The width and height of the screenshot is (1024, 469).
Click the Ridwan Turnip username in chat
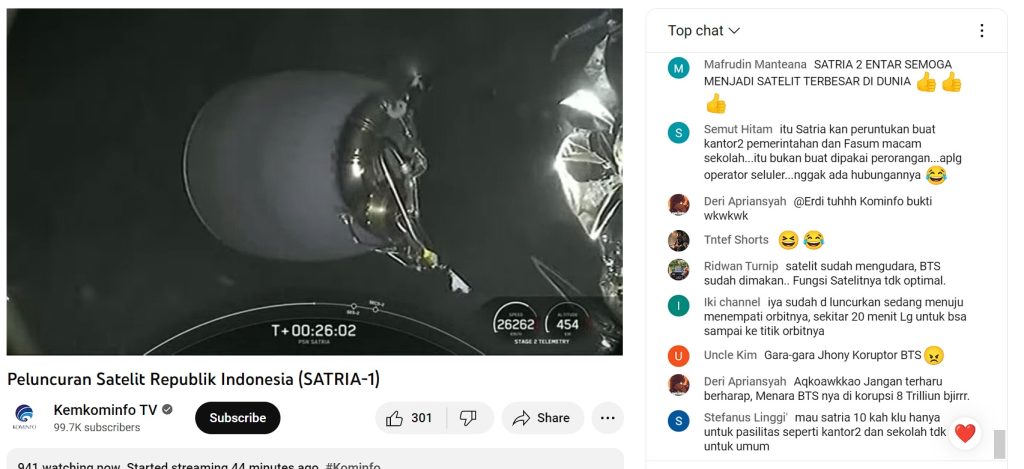(741, 266)
